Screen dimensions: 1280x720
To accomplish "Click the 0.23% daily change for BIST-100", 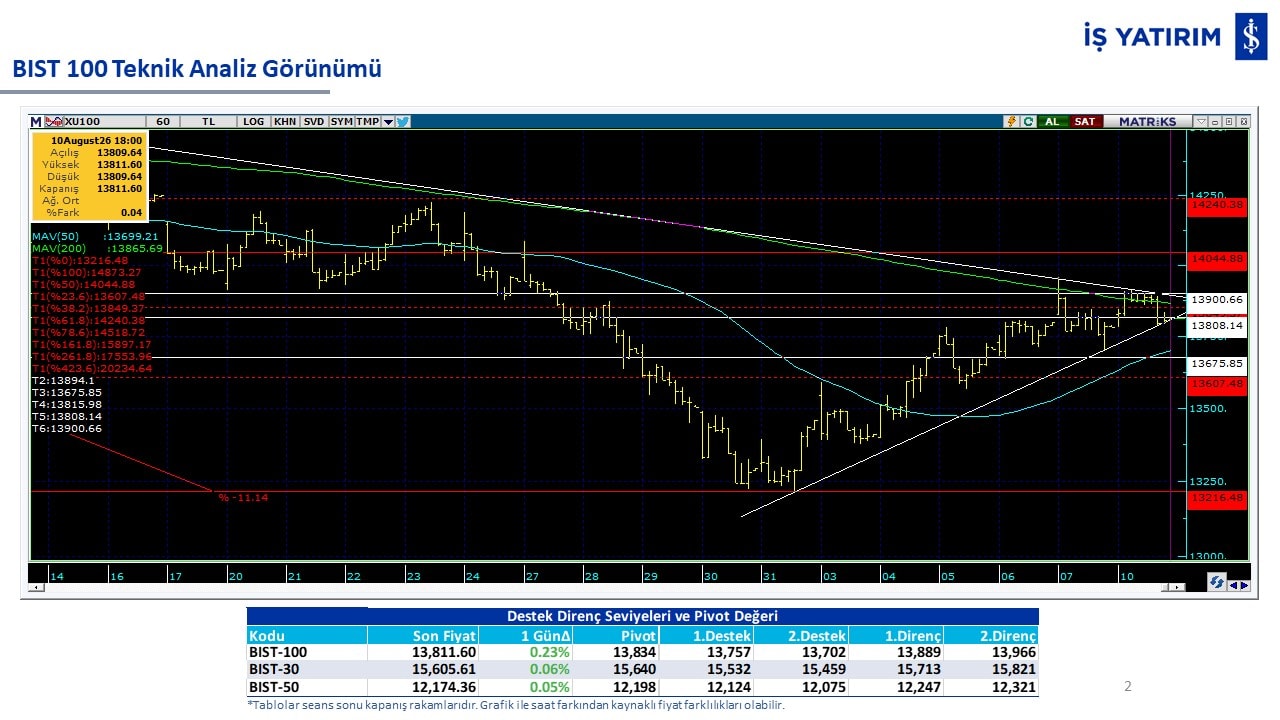I will (x=550, y=652).
